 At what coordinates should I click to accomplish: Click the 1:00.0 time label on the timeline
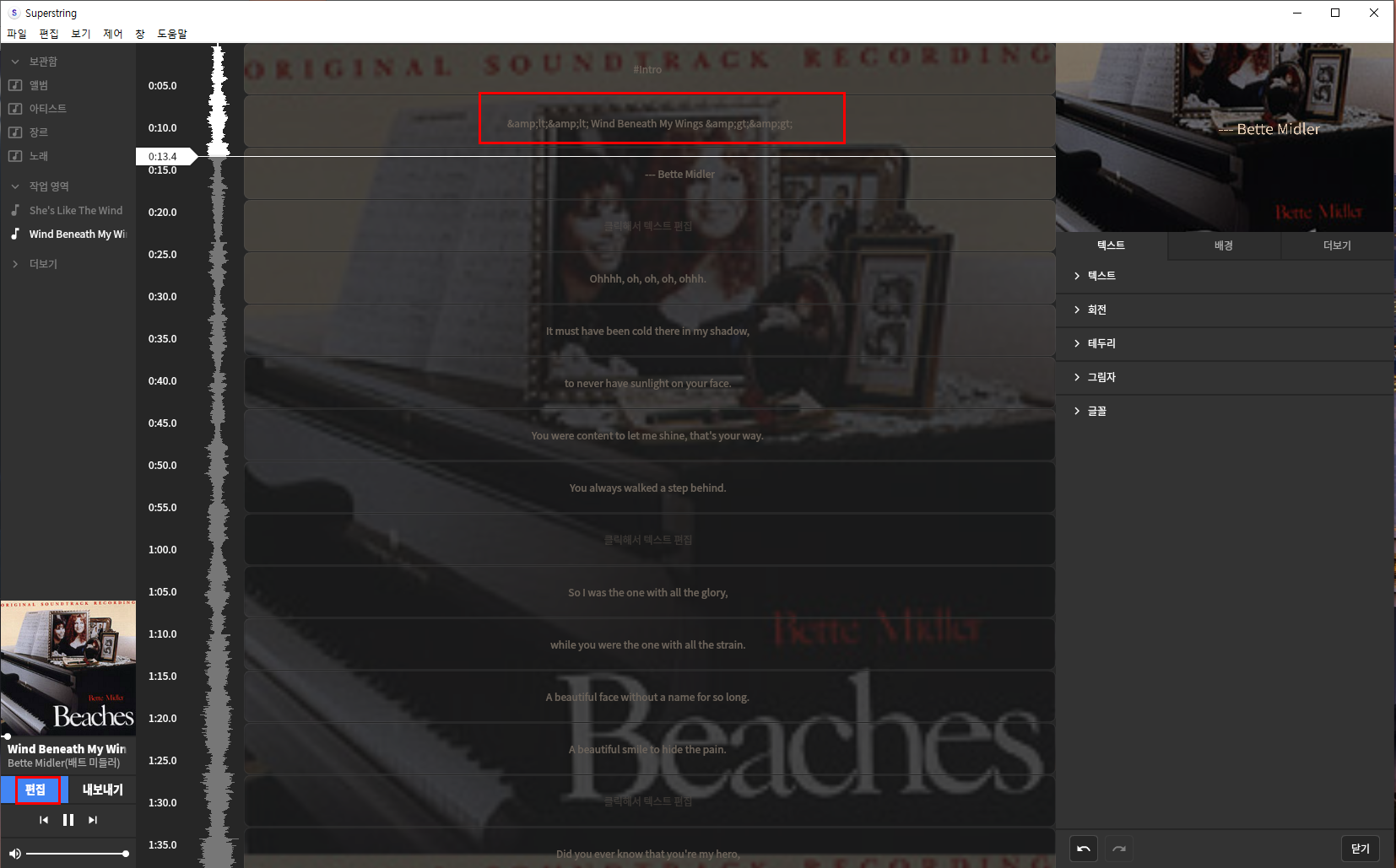point(163,550)
